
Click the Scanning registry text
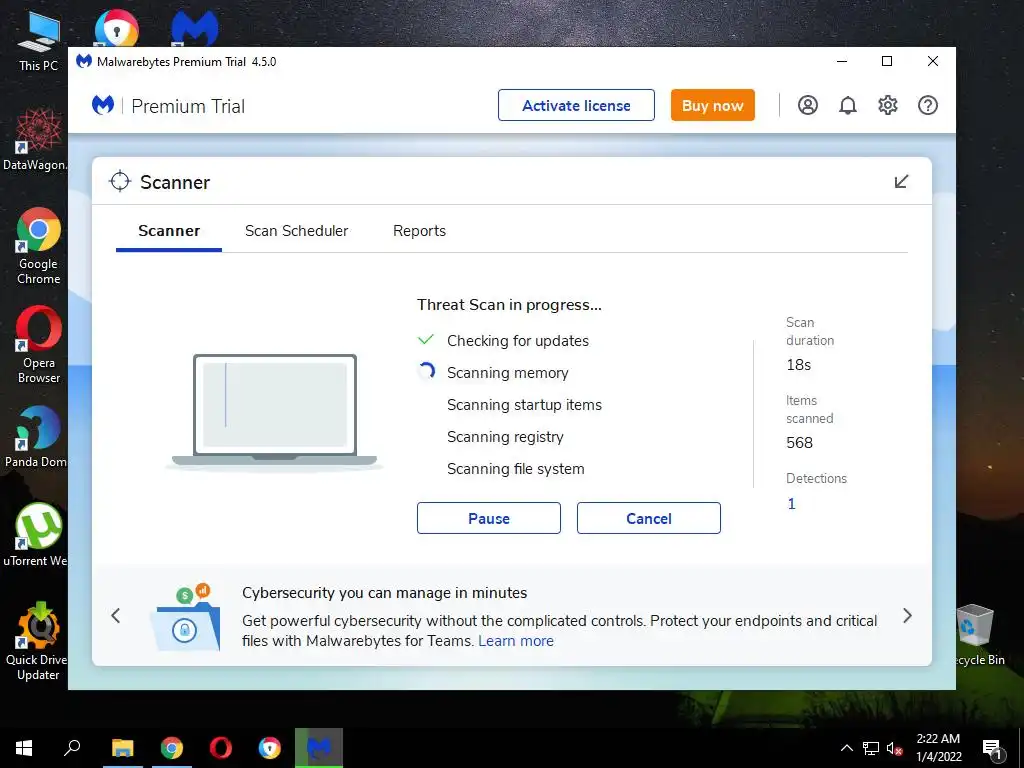pos(505,437)
